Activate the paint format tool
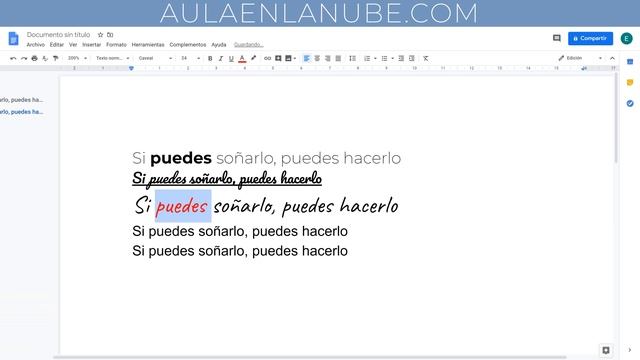Image resolution: width=640 pixels, height=360 pixels. click(56, 58)
